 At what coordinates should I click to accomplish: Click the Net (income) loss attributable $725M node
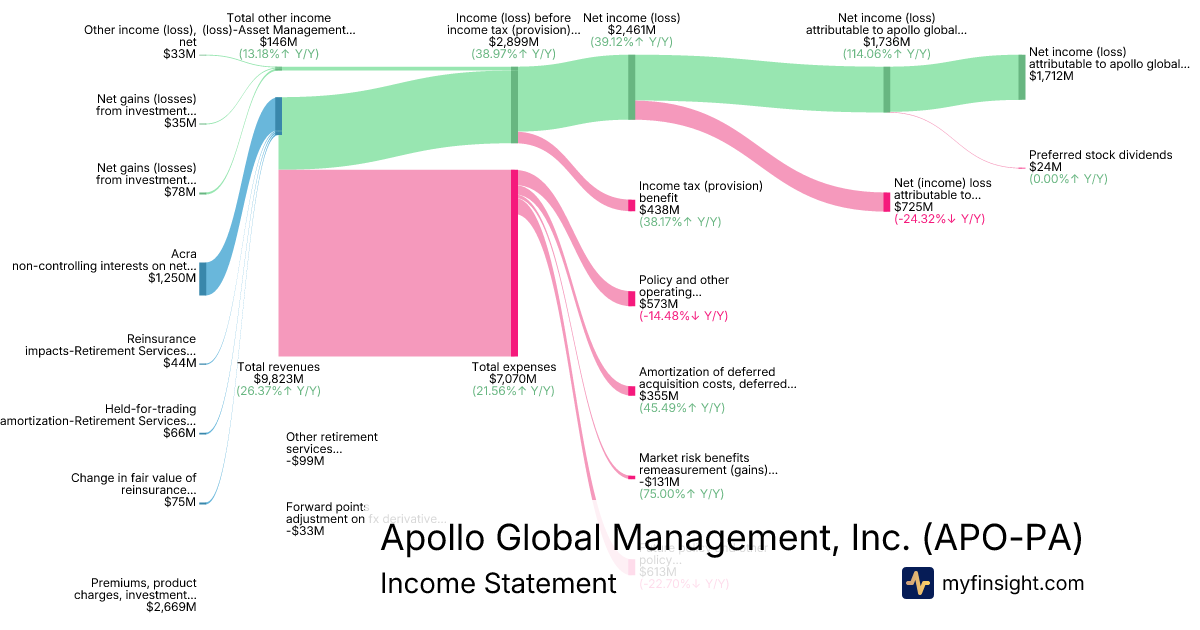[x=886, y=202]
